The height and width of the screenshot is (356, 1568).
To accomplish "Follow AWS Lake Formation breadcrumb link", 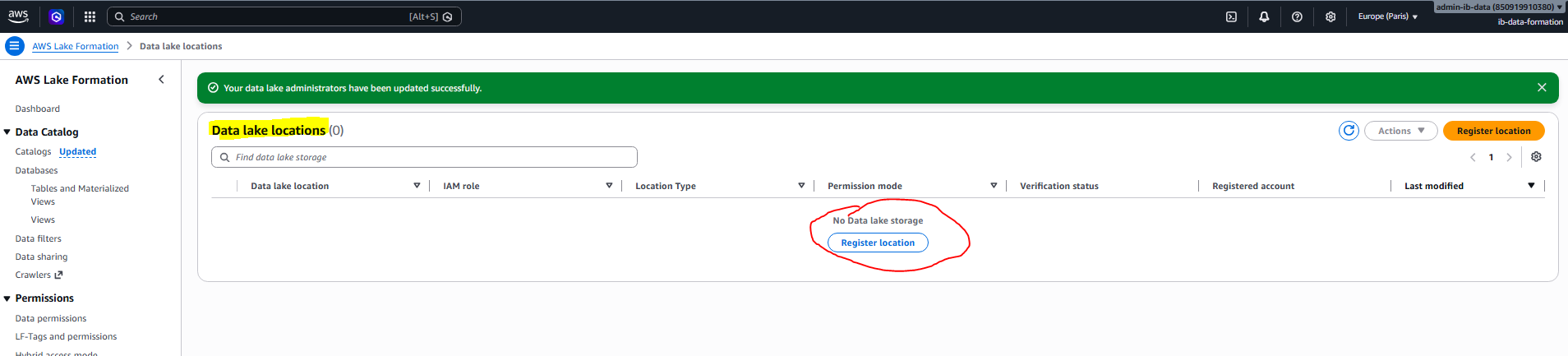I will (x=75, y=46).
